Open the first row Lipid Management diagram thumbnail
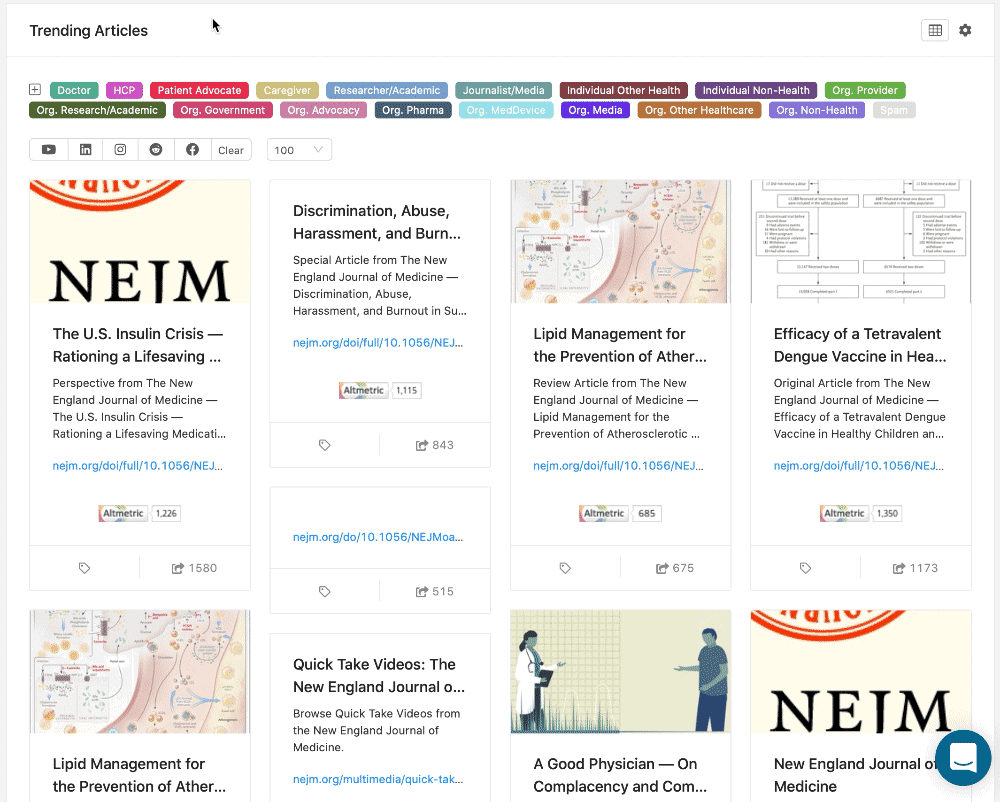The width and height of the screenshot is (1000, 802). pyautogui.click(x=621, y=242)
